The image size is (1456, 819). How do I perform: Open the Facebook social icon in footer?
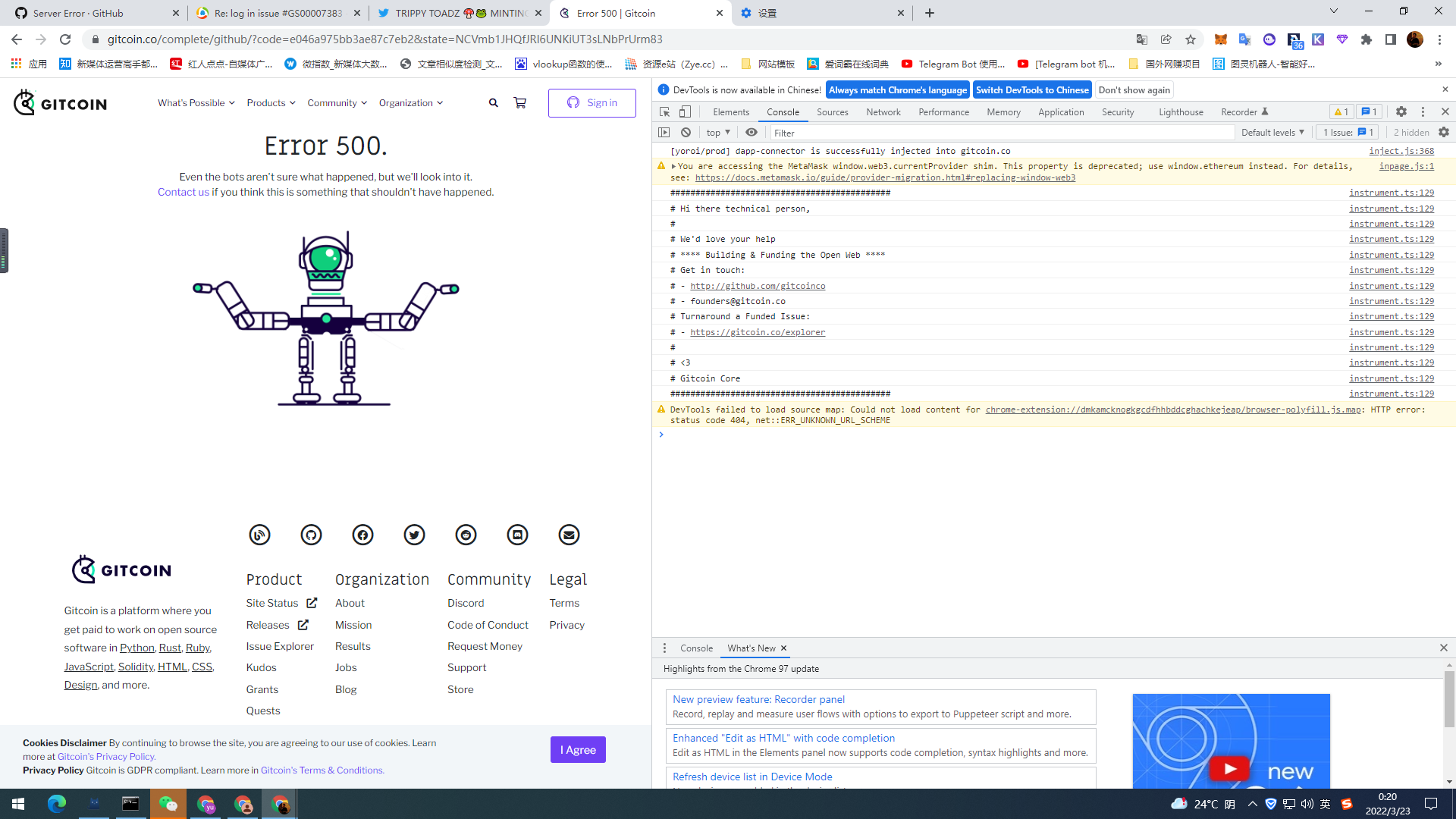click(363, 535)
